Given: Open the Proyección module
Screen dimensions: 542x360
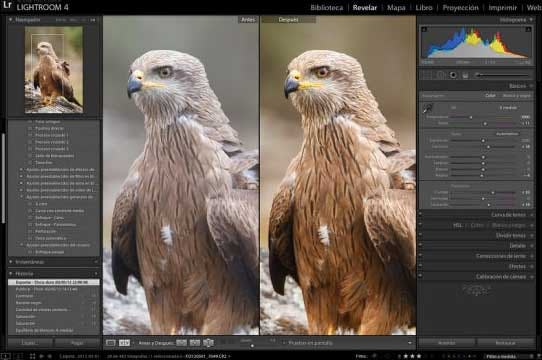Looking at the screenshot, I should 460,7.
